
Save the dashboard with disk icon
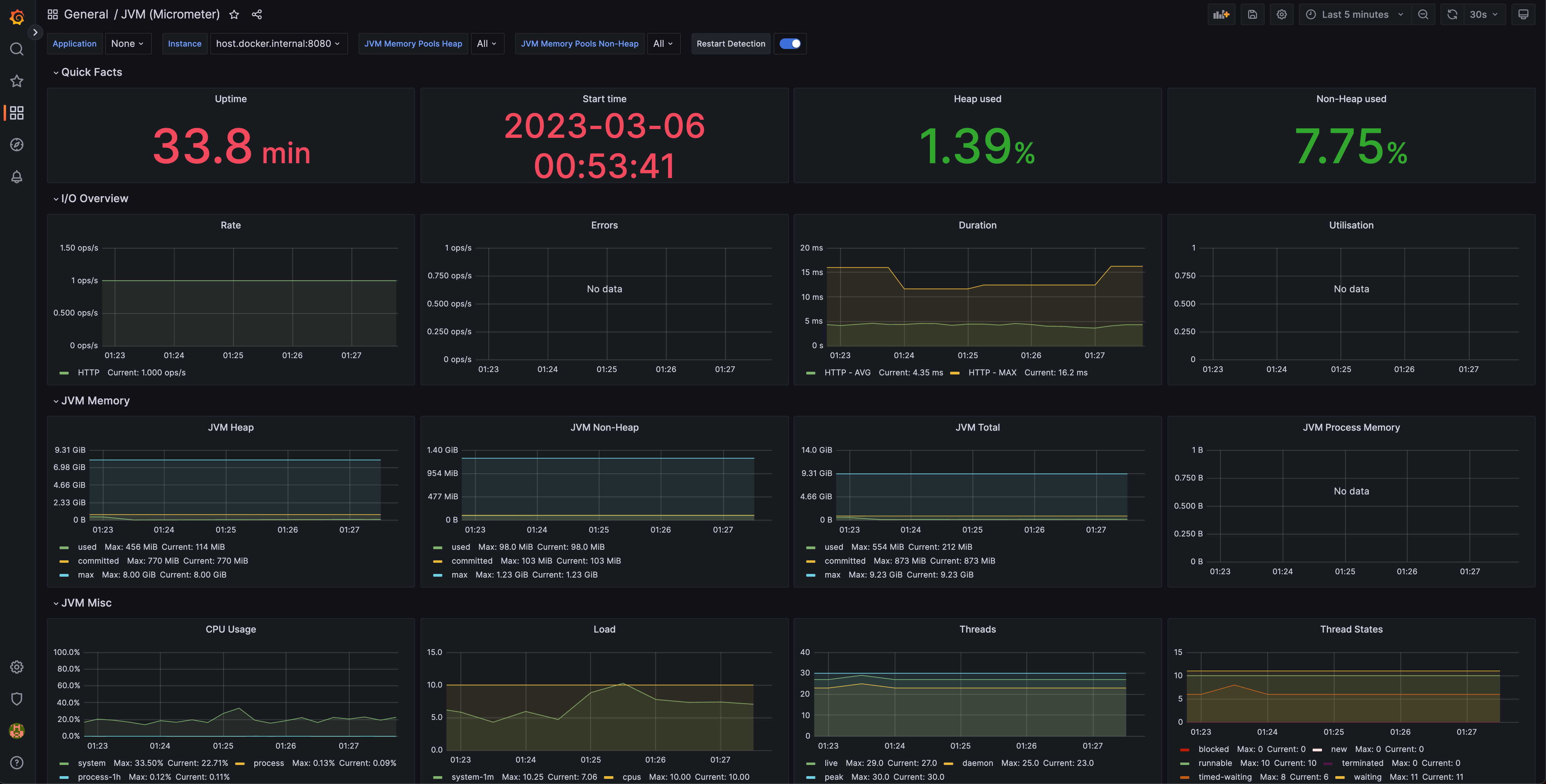[x=1252, y=15]
